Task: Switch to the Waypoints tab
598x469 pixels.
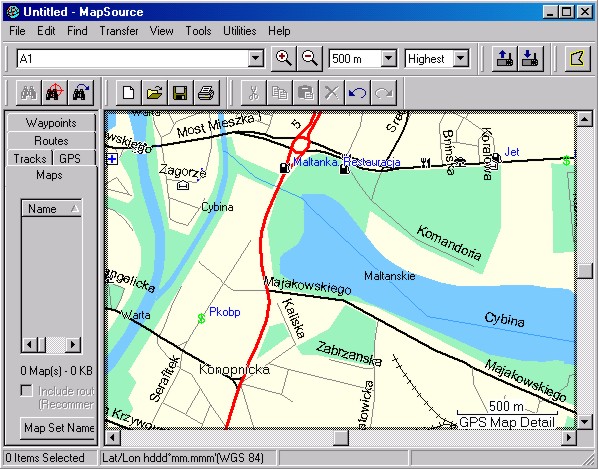Action: tap(51, 123)
